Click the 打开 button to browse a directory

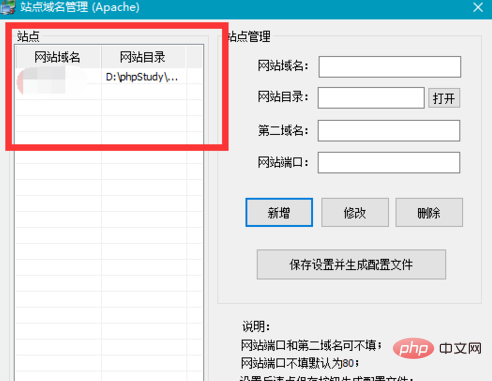444,98
